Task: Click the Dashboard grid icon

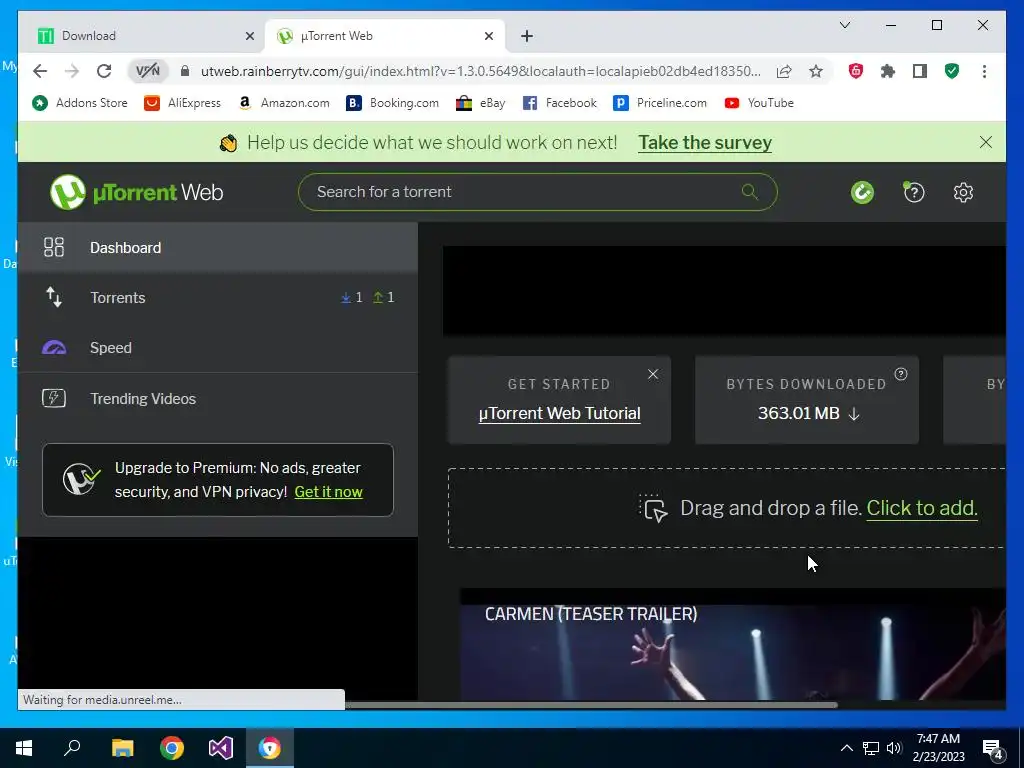Action: click(54, 247)
